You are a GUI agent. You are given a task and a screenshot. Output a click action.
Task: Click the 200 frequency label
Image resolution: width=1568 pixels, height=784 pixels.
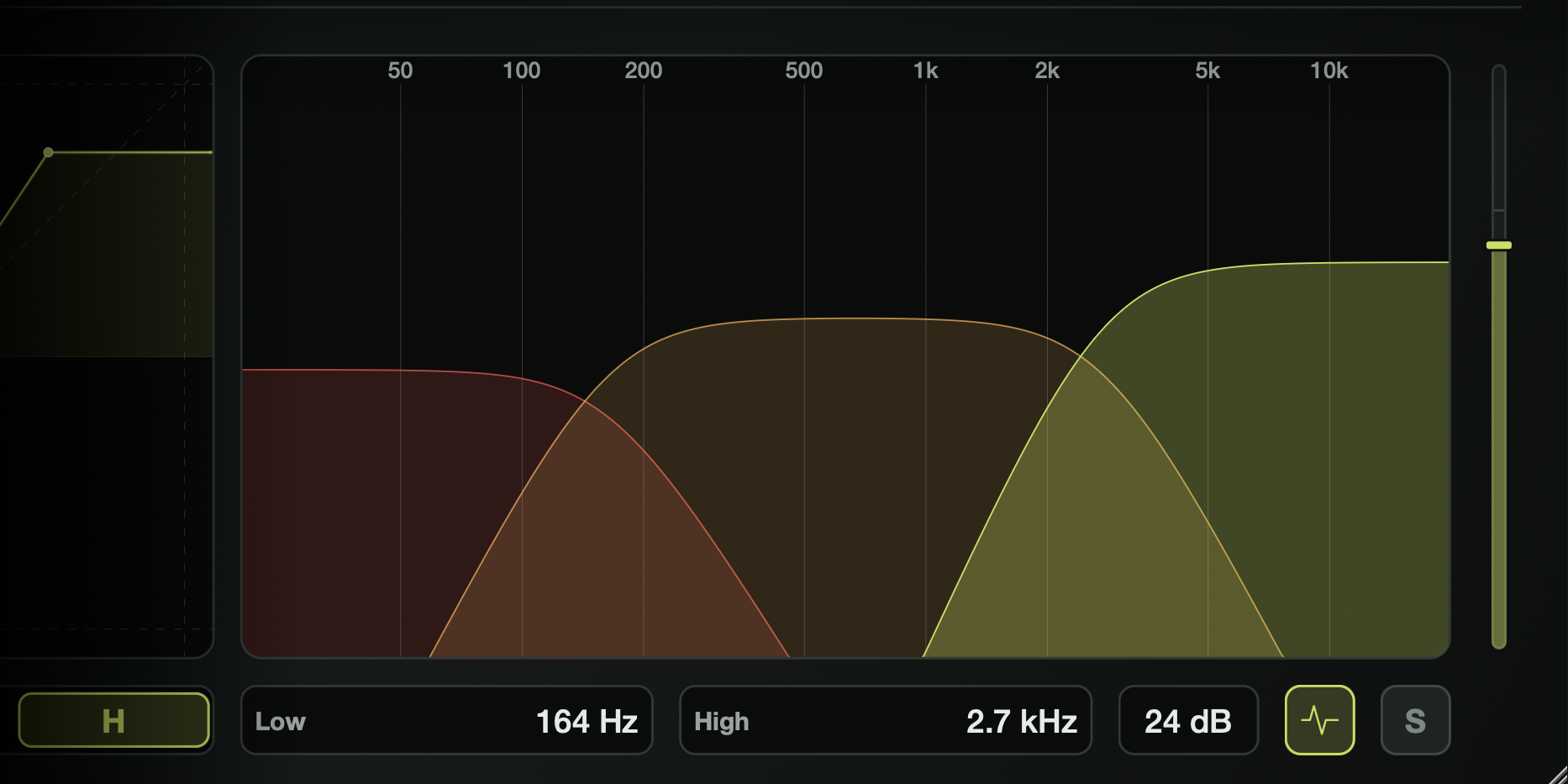[643, 71]
